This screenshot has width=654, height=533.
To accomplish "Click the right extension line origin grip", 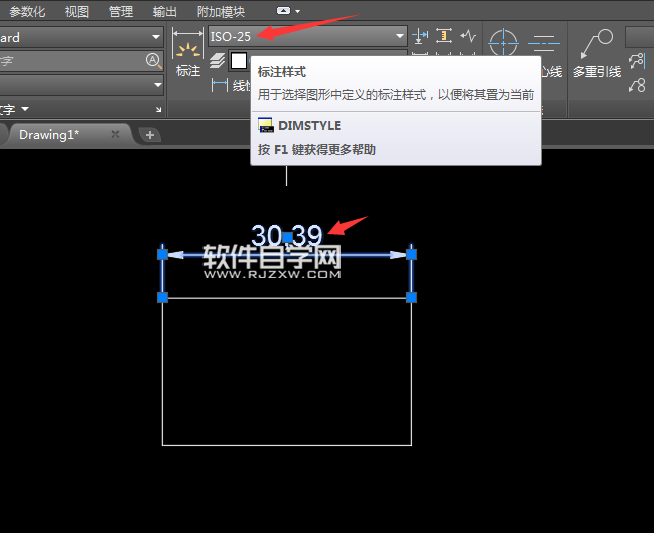I will (411, 297).
